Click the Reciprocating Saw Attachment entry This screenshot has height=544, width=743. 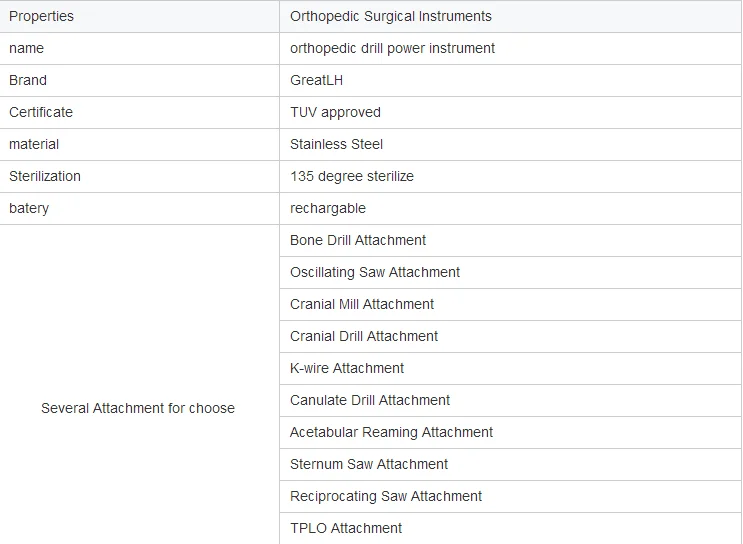point(386,496)
